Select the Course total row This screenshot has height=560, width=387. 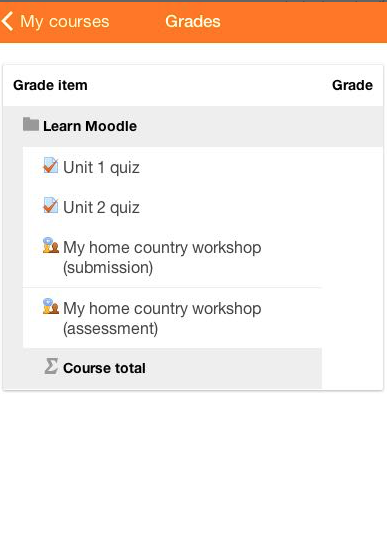[172, 368]
